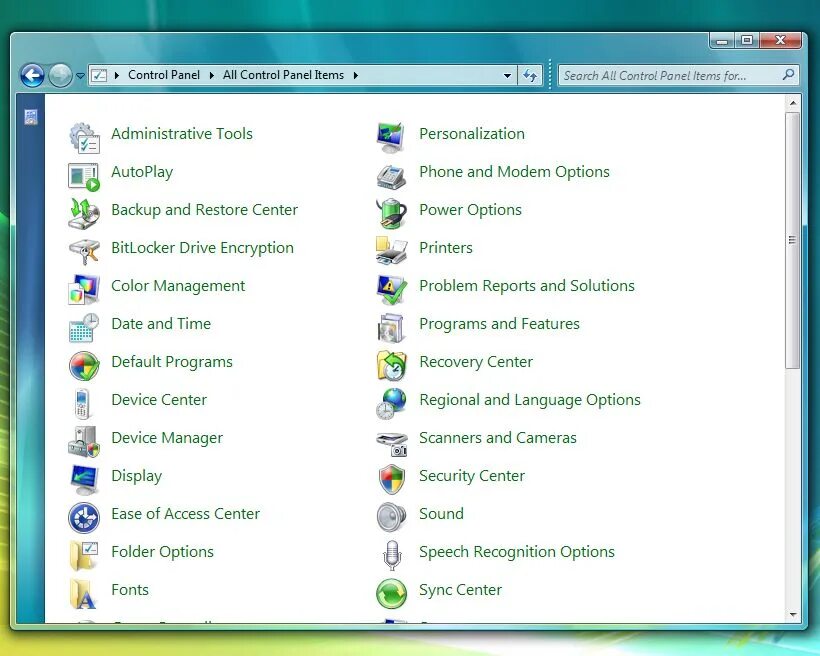Click the Ease of Access Center text
820x656 pixels.
coord(185,514)
